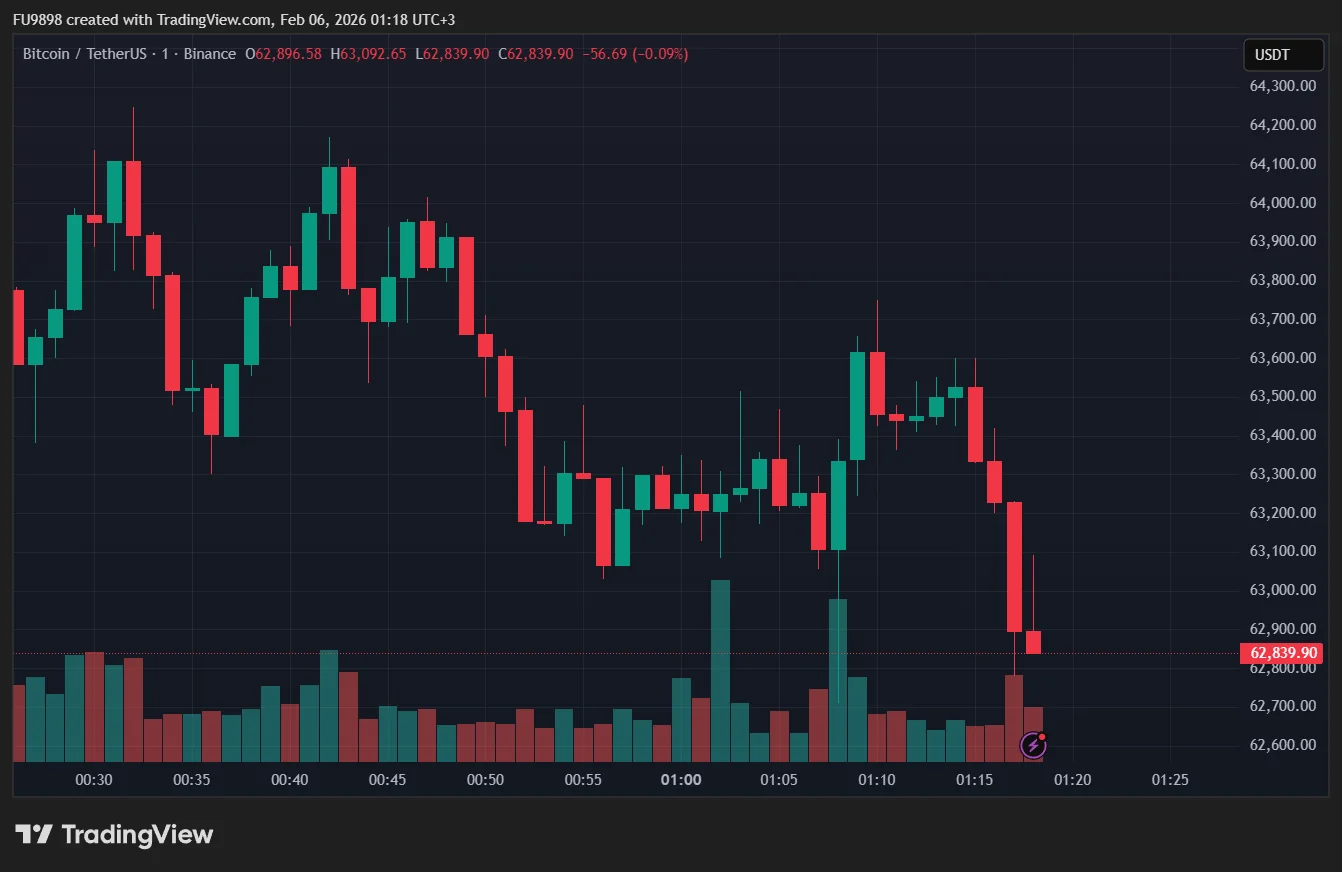The width and height of the screenshot is (1342, 872).
Task: Click the open value O62,896.58
Action: point(284,54)
